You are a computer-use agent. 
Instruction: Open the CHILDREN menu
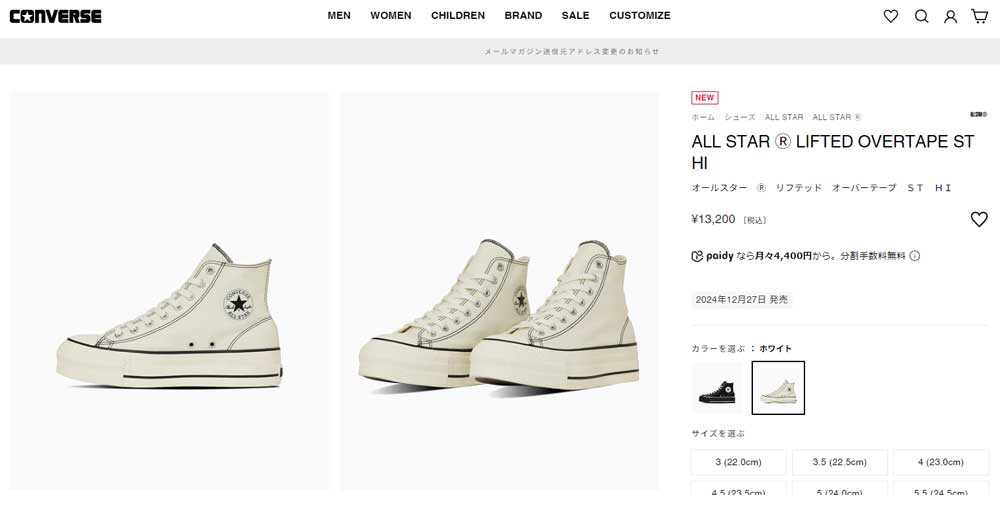[x=458, y=16]
